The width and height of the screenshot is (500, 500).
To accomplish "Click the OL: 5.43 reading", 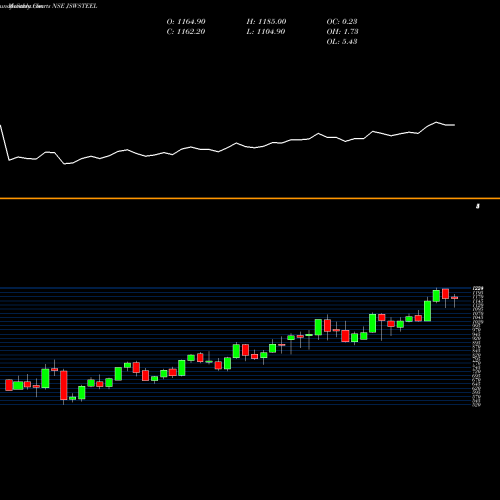I will (342, 42).
